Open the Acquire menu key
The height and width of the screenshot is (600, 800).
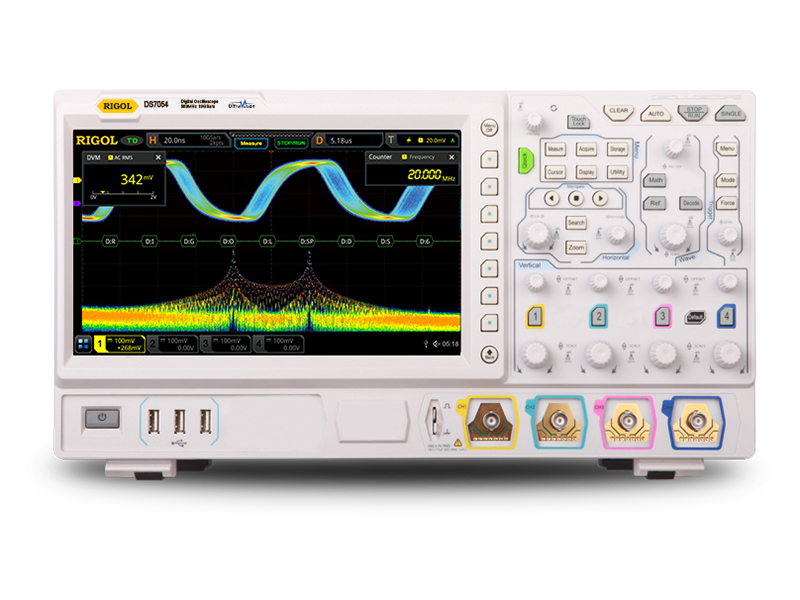click(x=586, y=149)
